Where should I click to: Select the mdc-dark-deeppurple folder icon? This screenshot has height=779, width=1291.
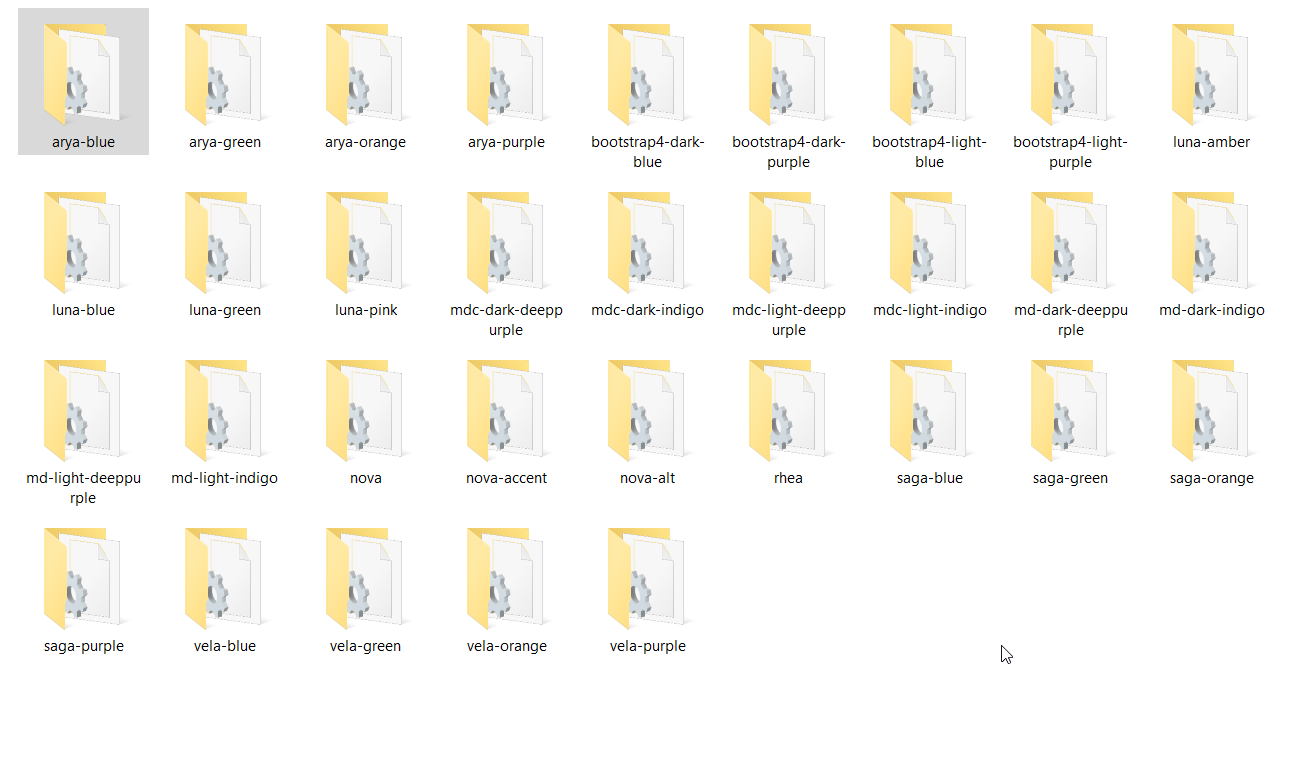coord(505,241)
